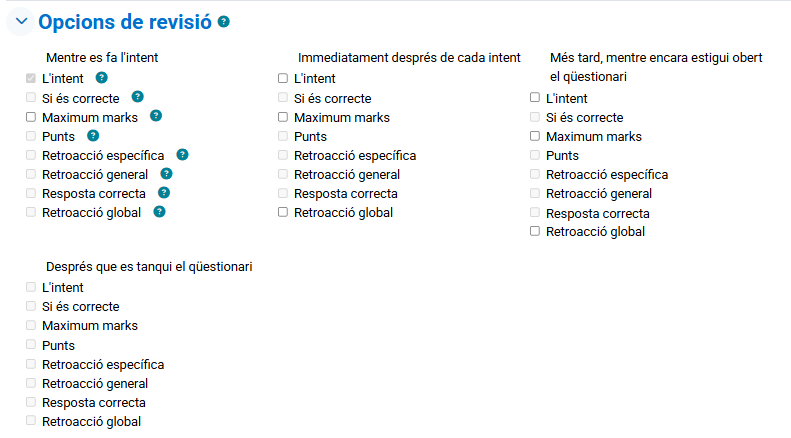Enable Retroacció global under Més tard column
Viewport: 791px width, 438px height.
pos(535,232)
